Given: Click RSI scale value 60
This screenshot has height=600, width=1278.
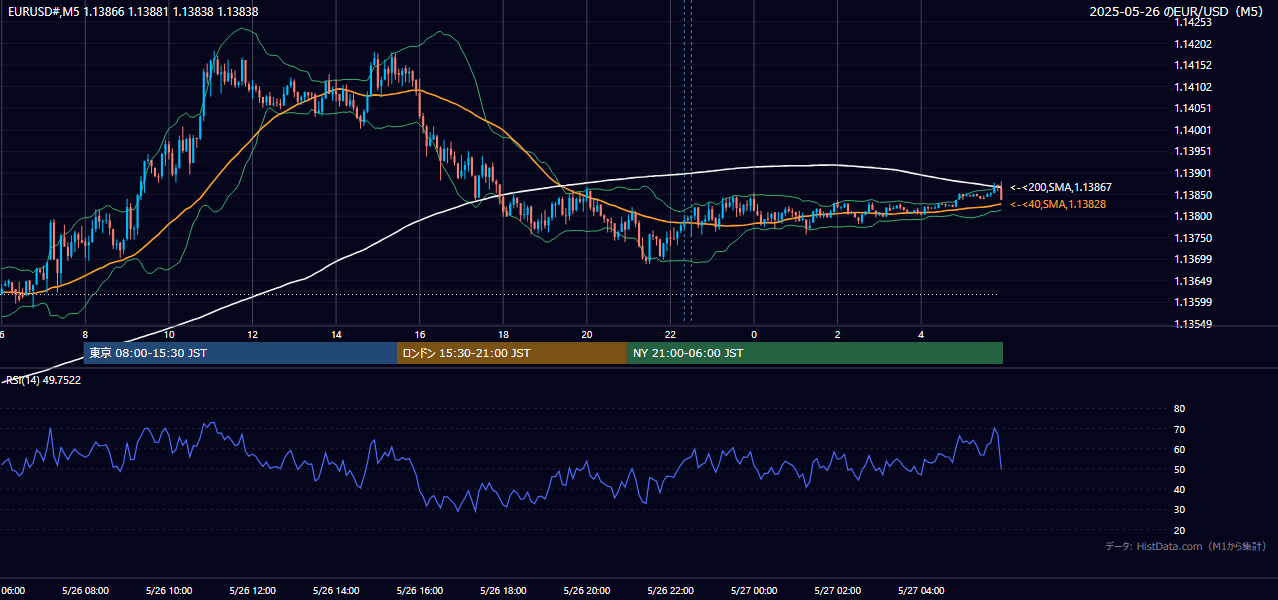Looking at the screenshot, I should [x=1179, y=449].
